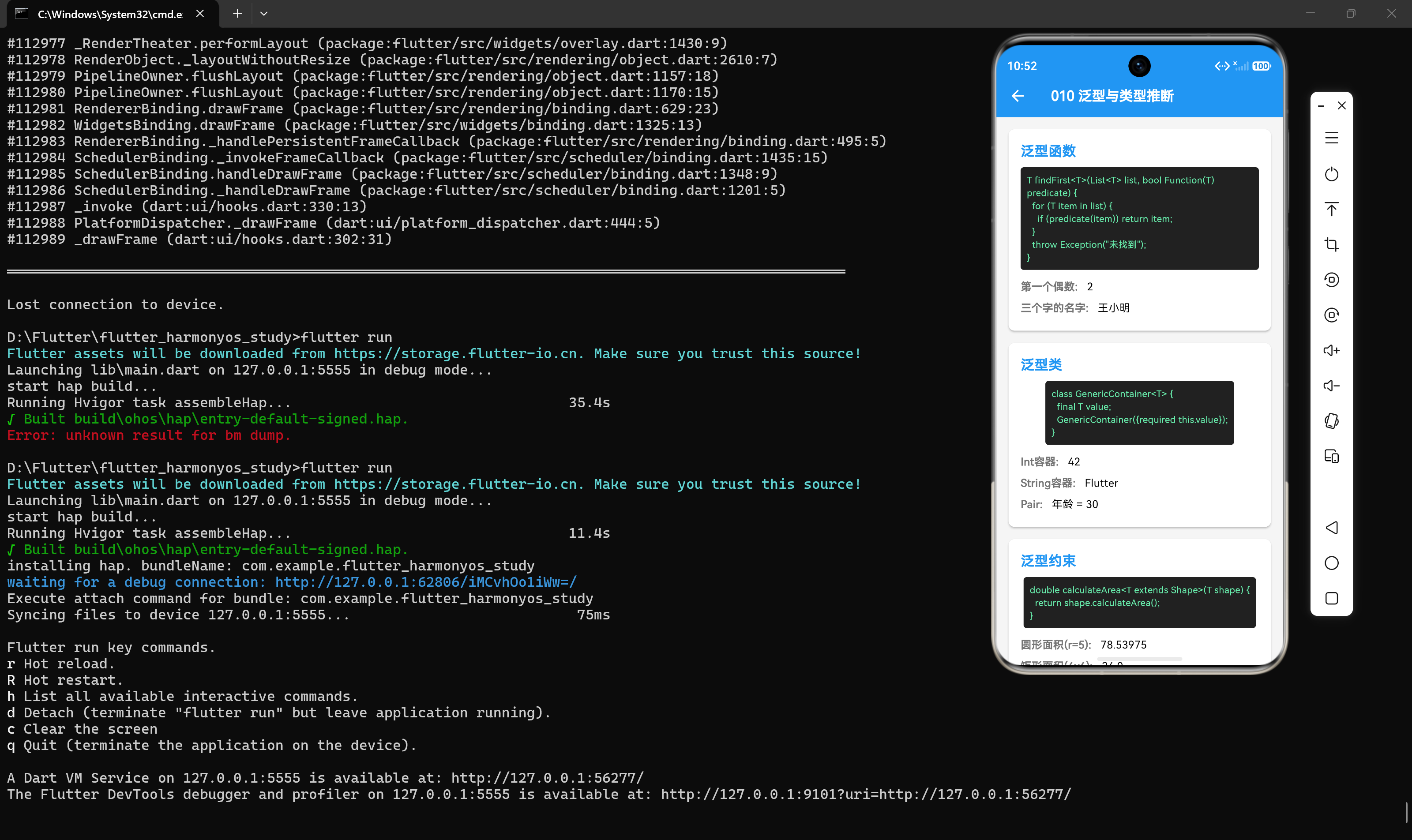The height and width of the screenshot is (840, 1412).
Task: Rotate the emulator counterclockwise
Action: pos(1332,280)
